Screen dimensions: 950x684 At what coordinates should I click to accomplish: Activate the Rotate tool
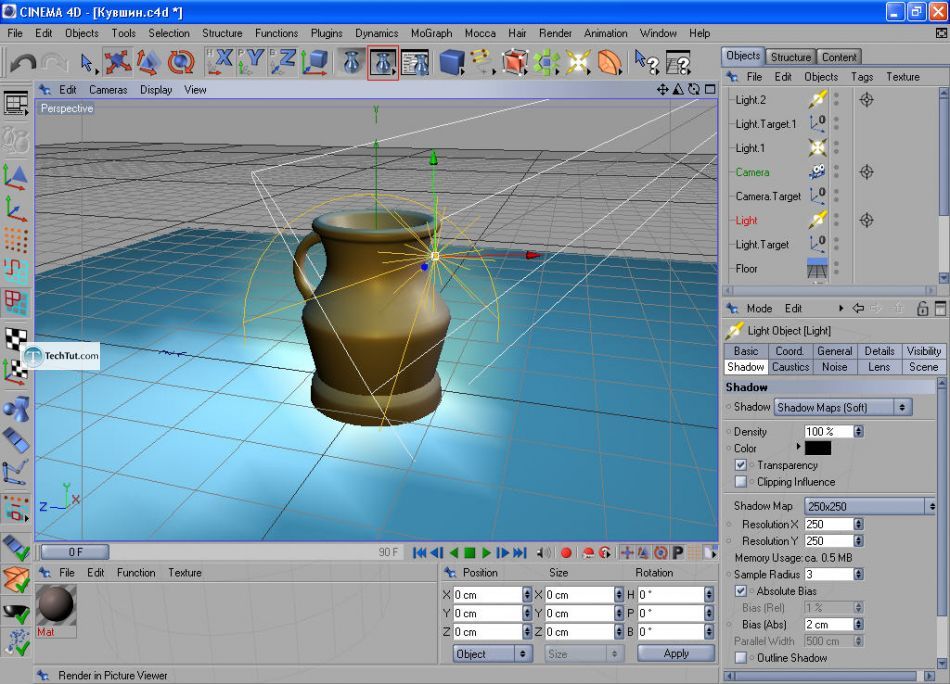pyautogui.click(x=181, y=62)
